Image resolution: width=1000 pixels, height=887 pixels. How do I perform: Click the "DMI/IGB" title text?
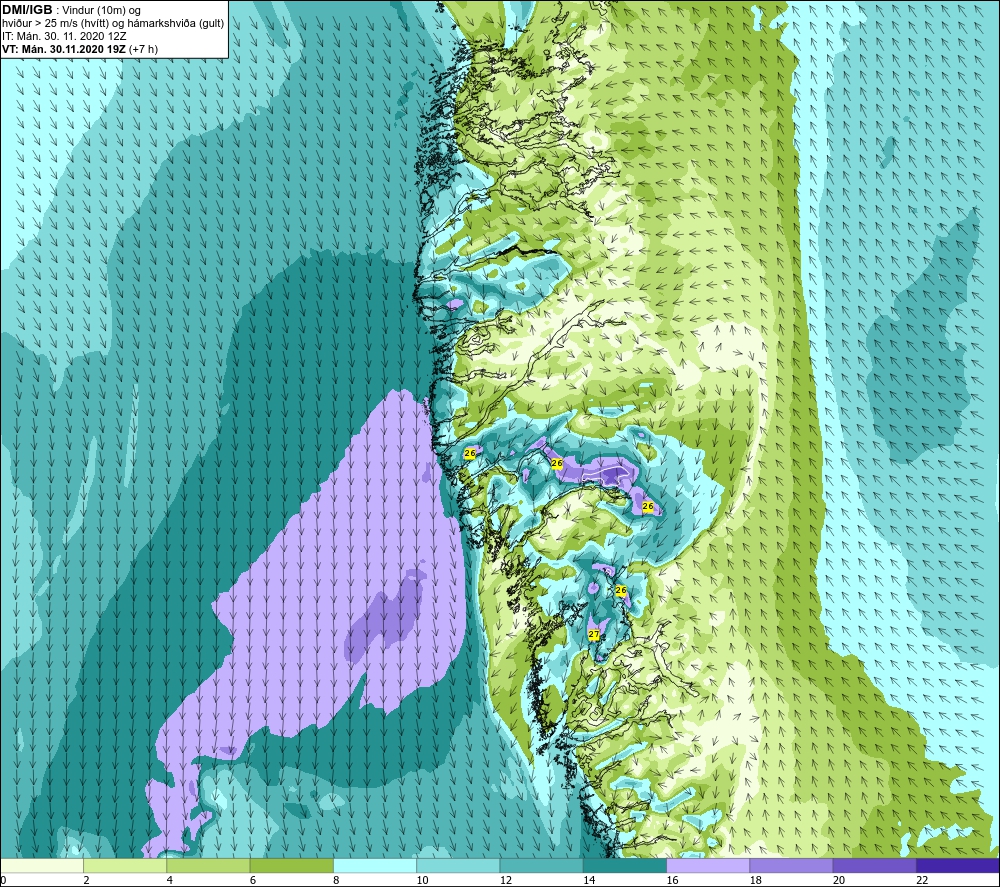click(27, 10)
